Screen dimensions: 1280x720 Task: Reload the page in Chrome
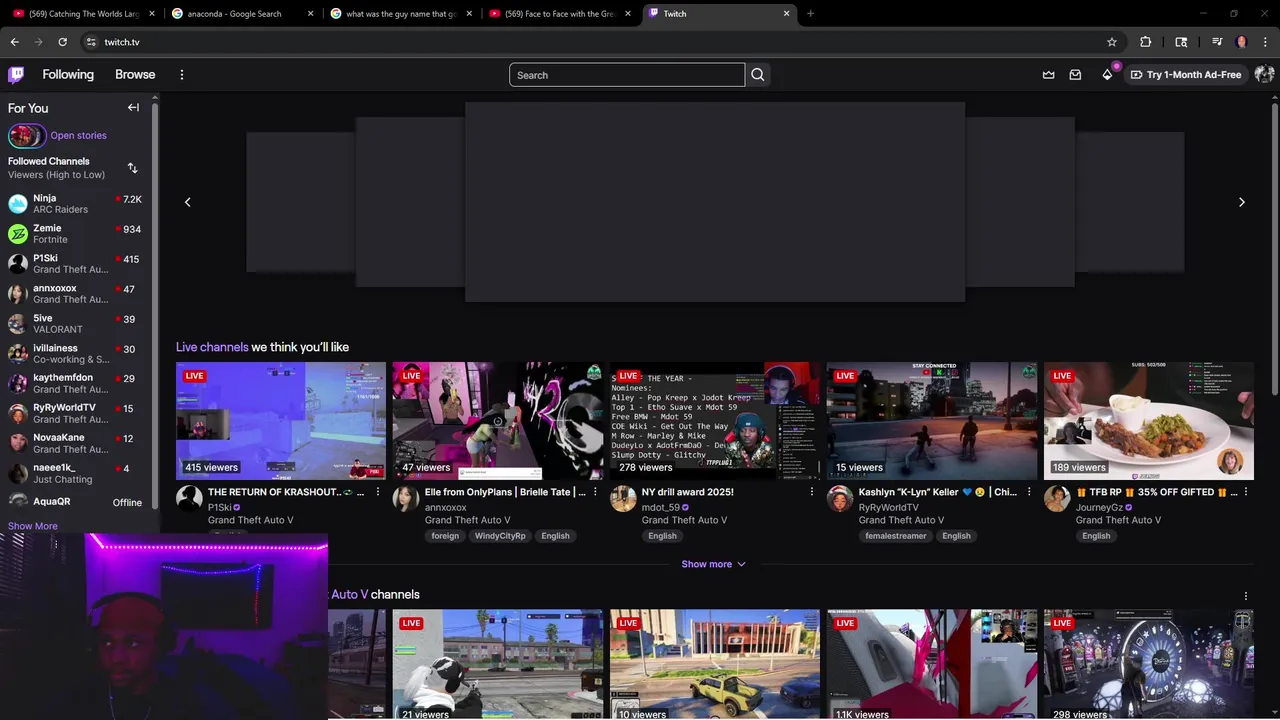62,42
